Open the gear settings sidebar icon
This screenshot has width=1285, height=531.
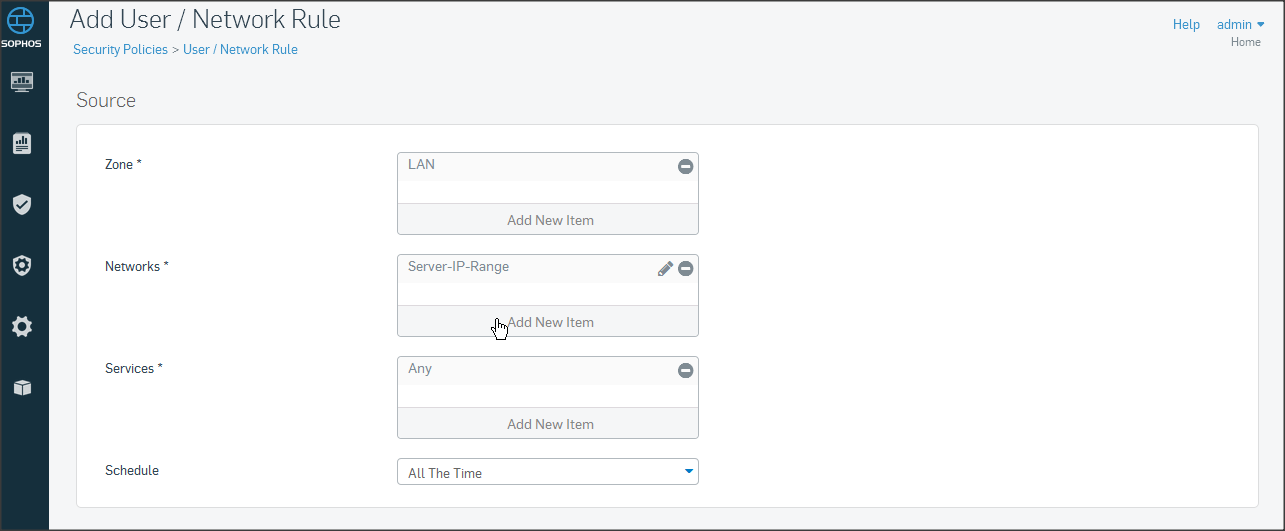pyautogui.click(x=22, y=326)
